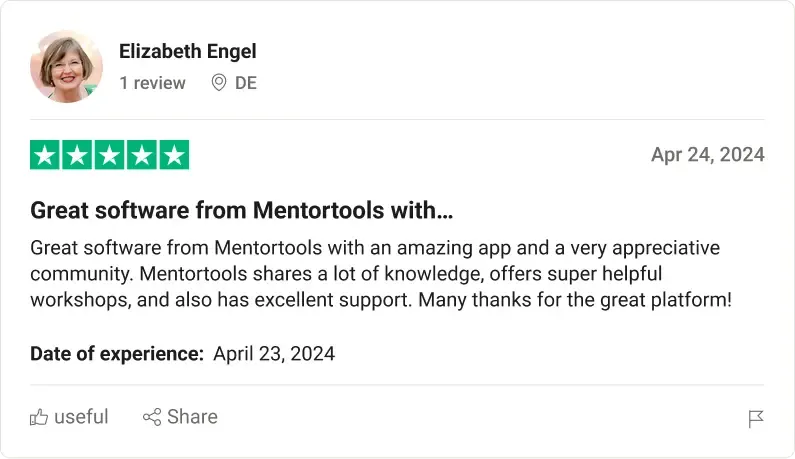This screenshot has width=795, height=459.
Task: Flag this review with the flag icon
Action: point(756,419)
